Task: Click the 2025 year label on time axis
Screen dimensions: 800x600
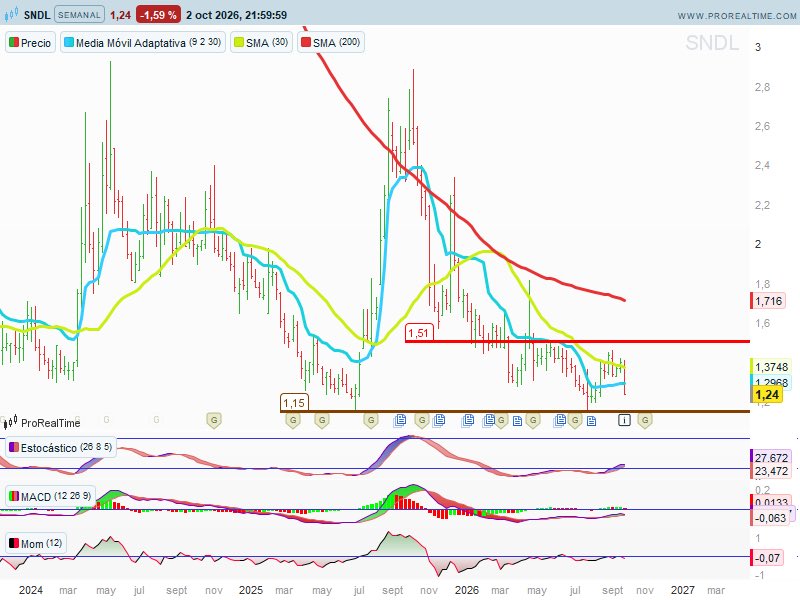Action: coord(251,590)
